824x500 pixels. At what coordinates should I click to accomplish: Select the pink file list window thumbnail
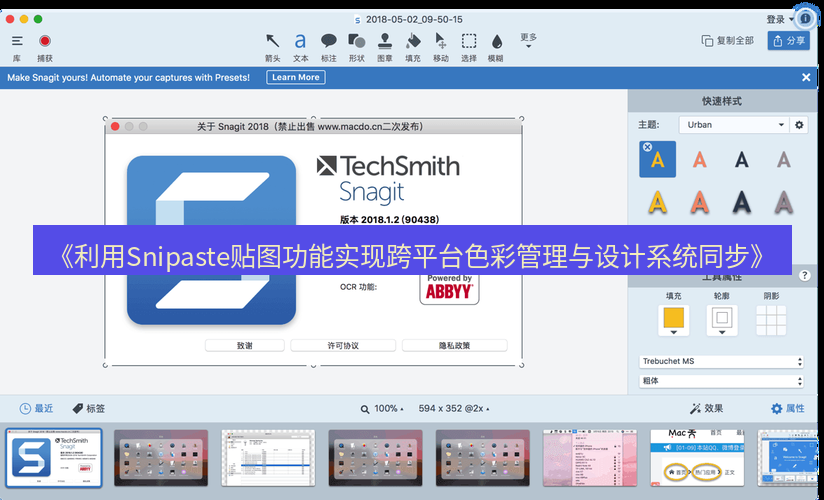point(590,458)
